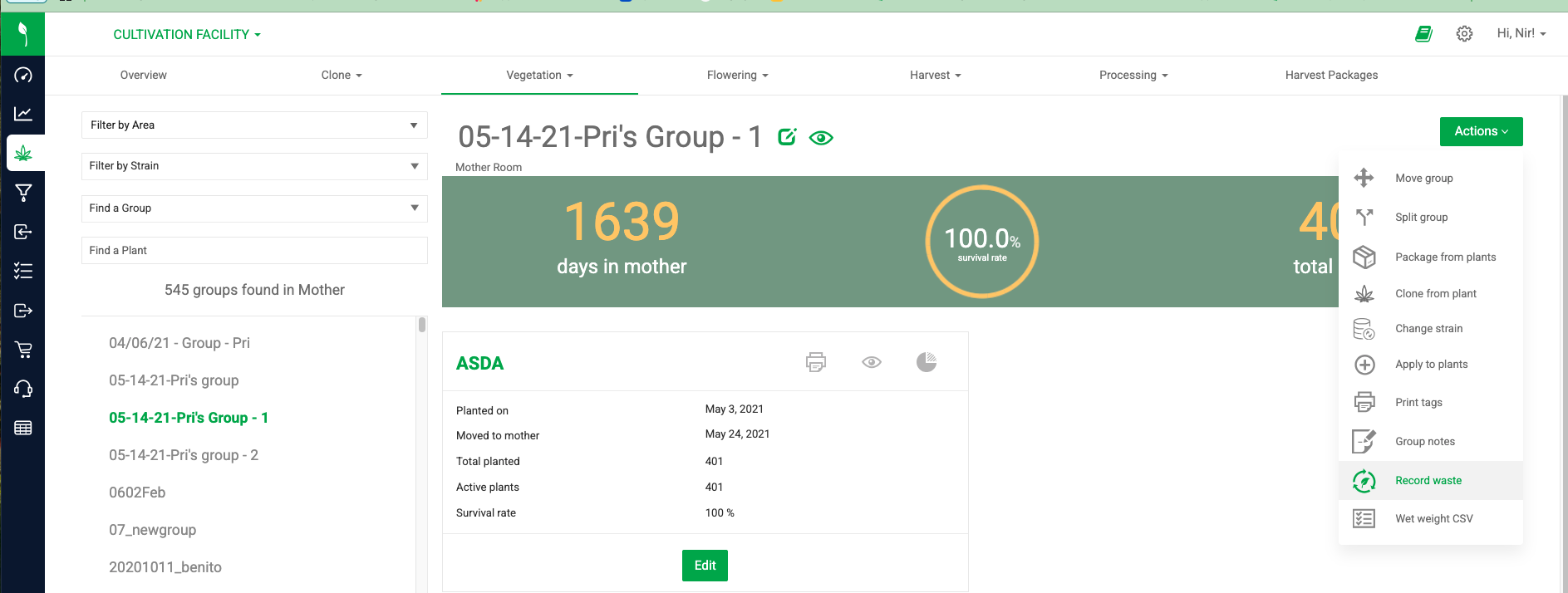Click the green Actions button
Image resolution: width=1568 pixels, height=593 pixels.
pyautogui.click(x=1481, y=131)
